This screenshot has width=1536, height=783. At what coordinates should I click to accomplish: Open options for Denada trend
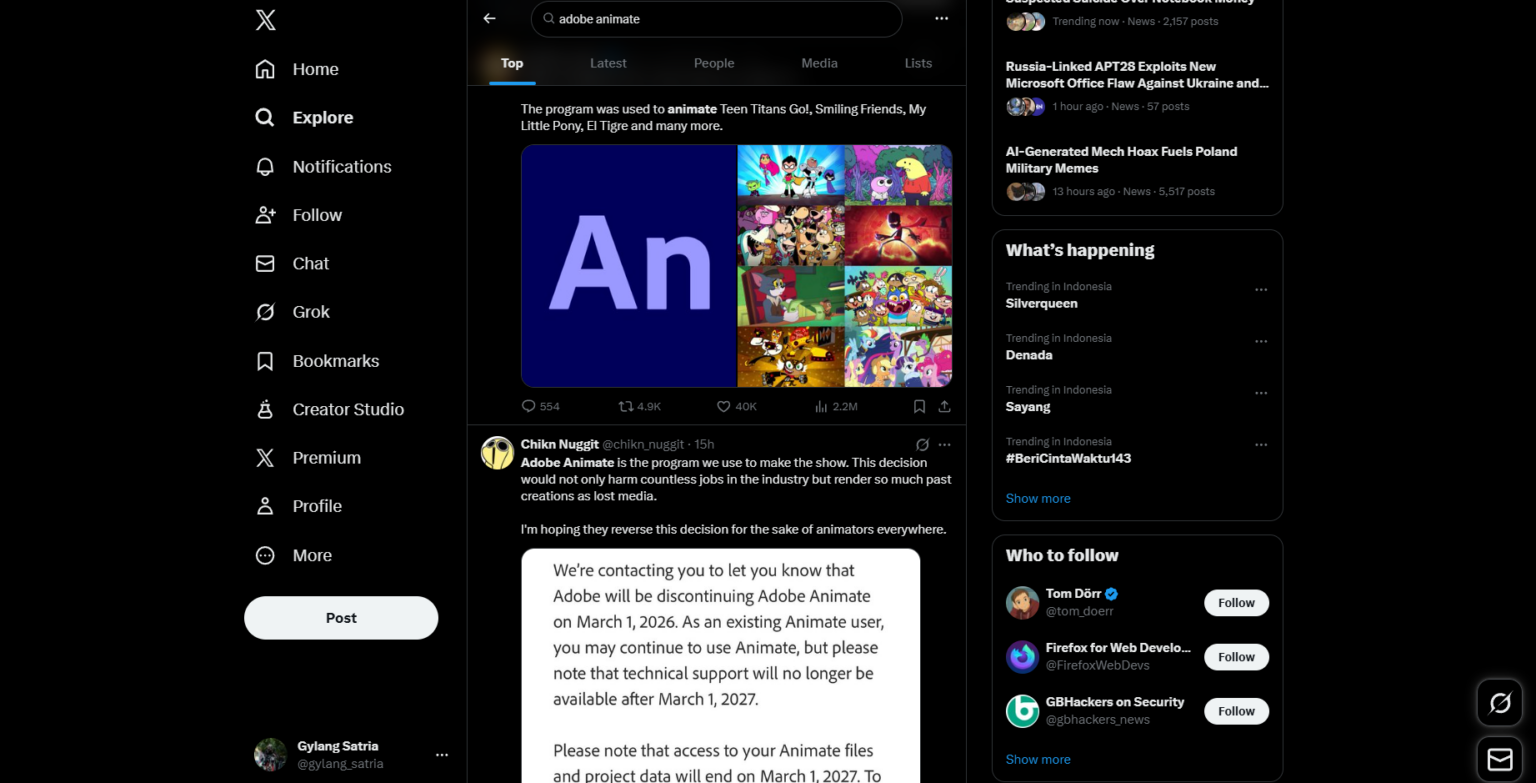click(1261, 341)
